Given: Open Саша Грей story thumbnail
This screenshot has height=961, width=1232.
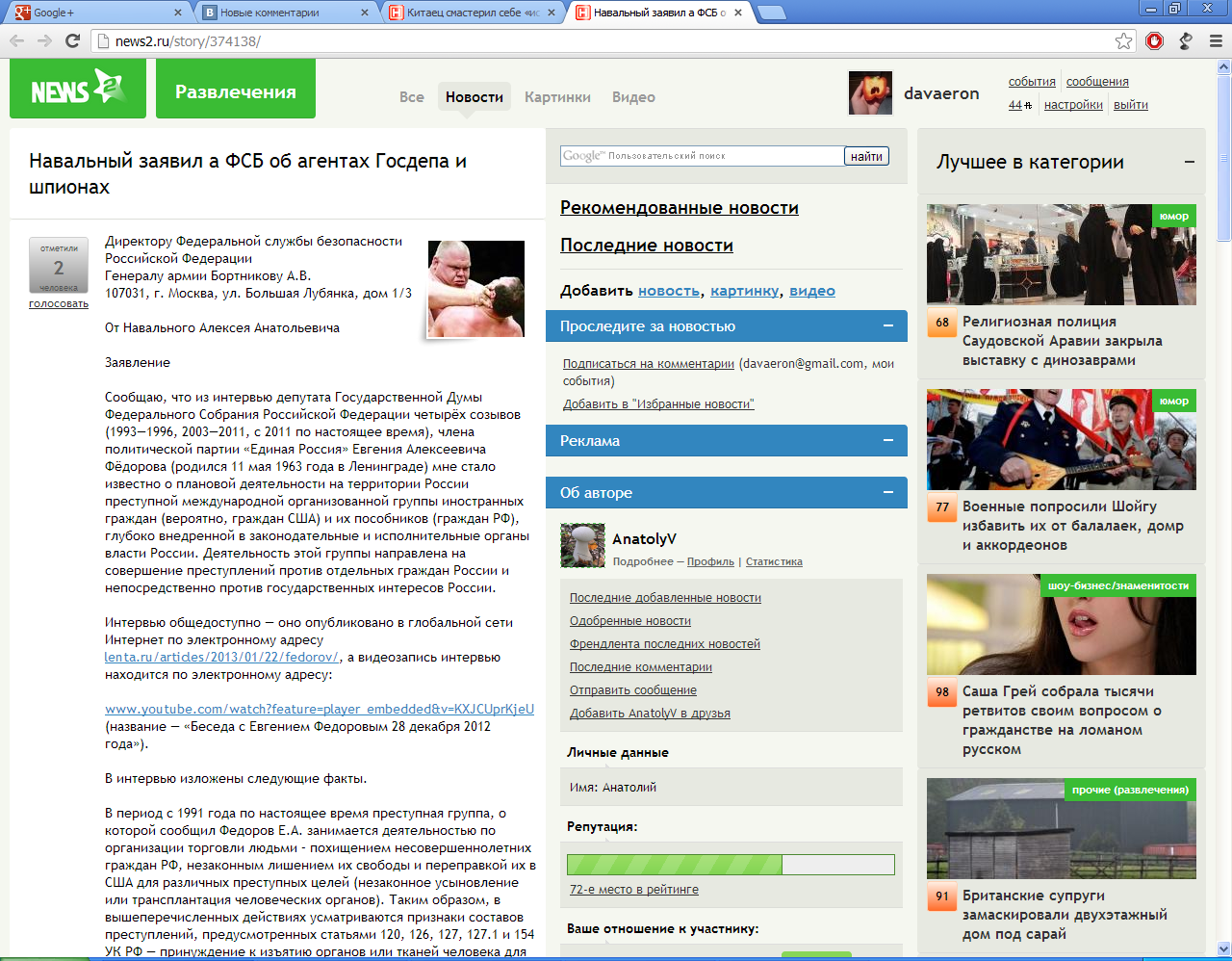Looking at the screenshot, I should click(x=1062, y=624).
